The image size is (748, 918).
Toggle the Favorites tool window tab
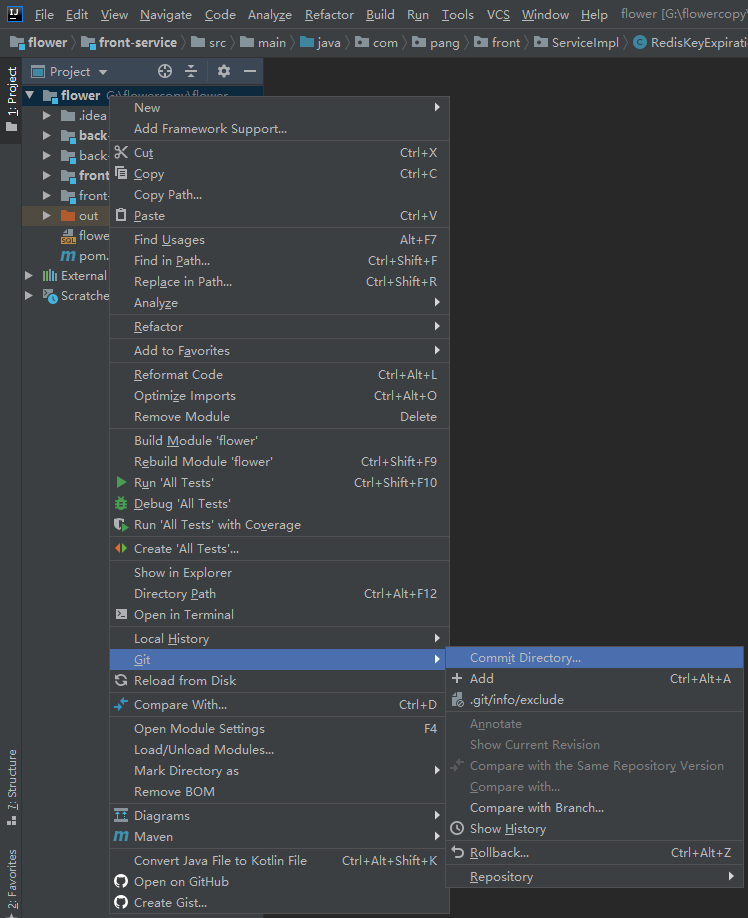[11, 882]
